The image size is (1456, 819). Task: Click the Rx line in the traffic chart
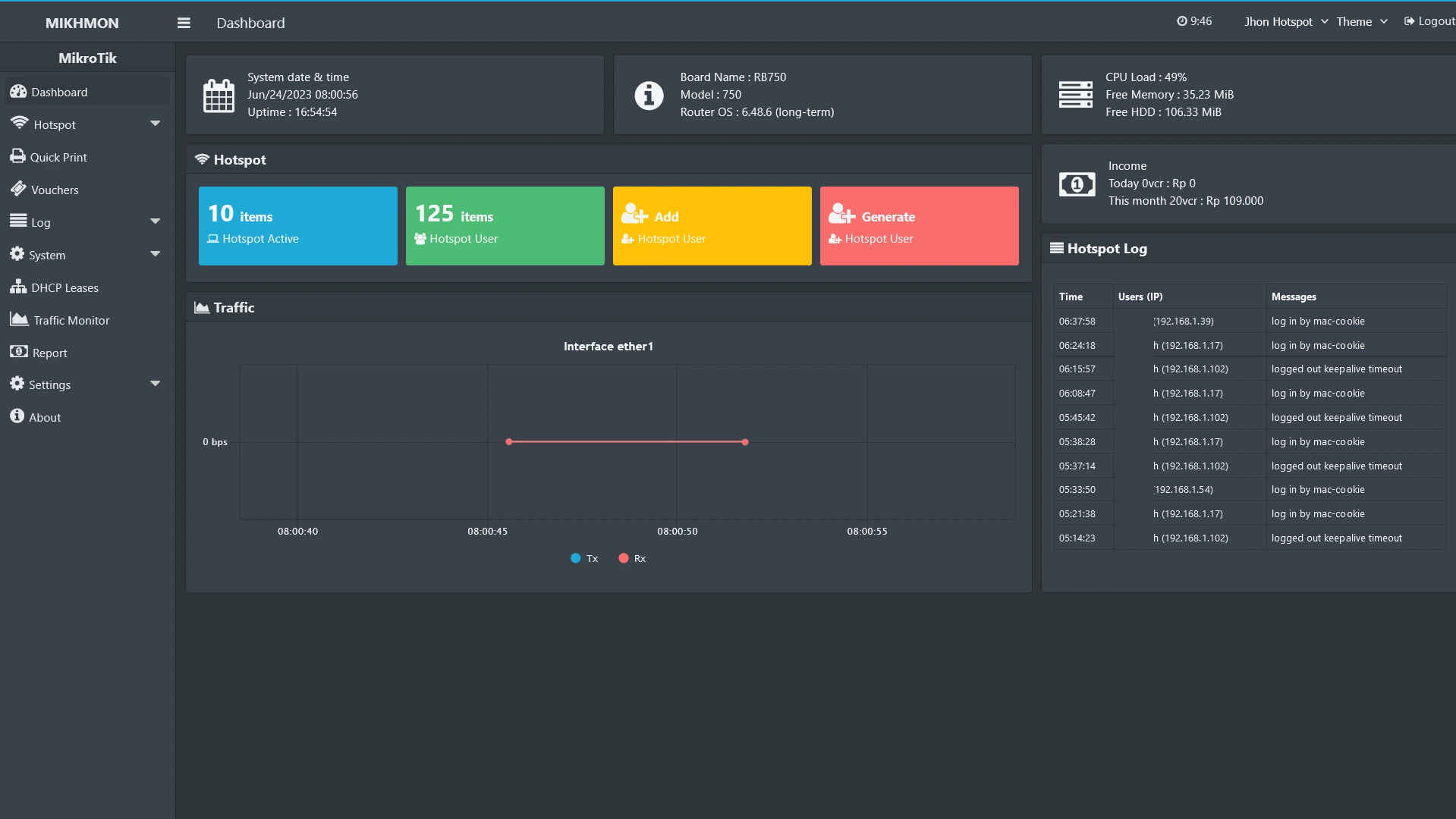pyautogui.click(x=627, y=441)
